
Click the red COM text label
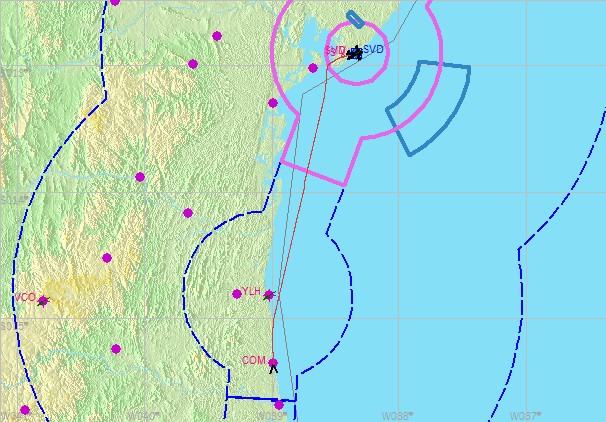(253, 360)
